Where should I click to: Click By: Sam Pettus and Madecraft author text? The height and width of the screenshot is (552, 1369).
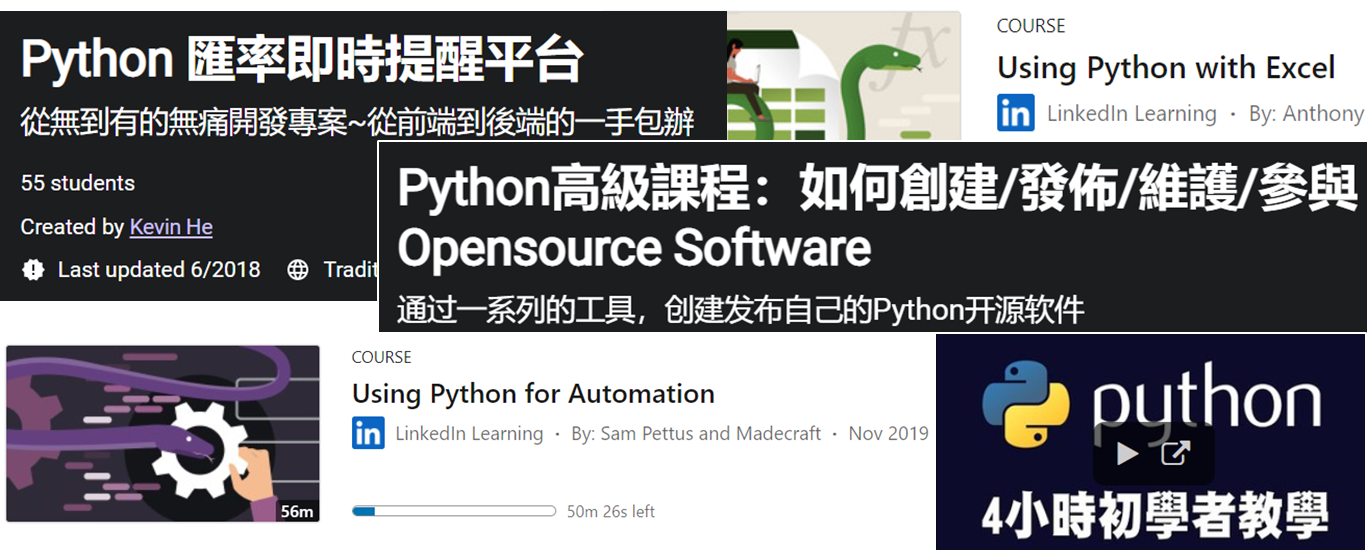[x=696, y=434]
